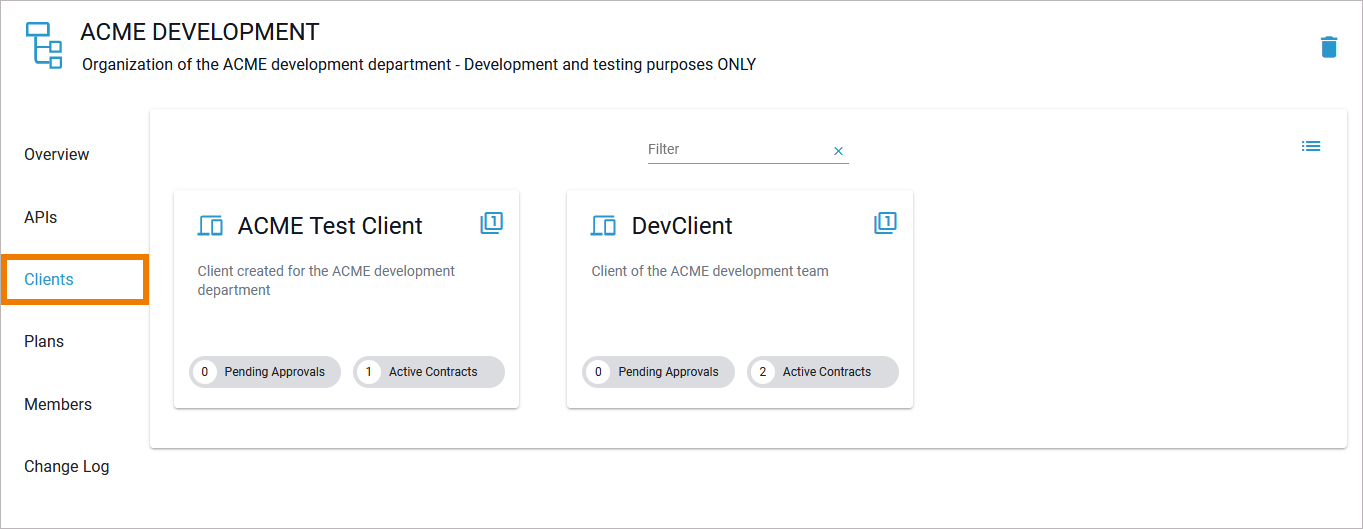Image resolution: width=1363 pixels, height=529 pixels.
Task: Select the Clients tab
Action: coord(49,279)
